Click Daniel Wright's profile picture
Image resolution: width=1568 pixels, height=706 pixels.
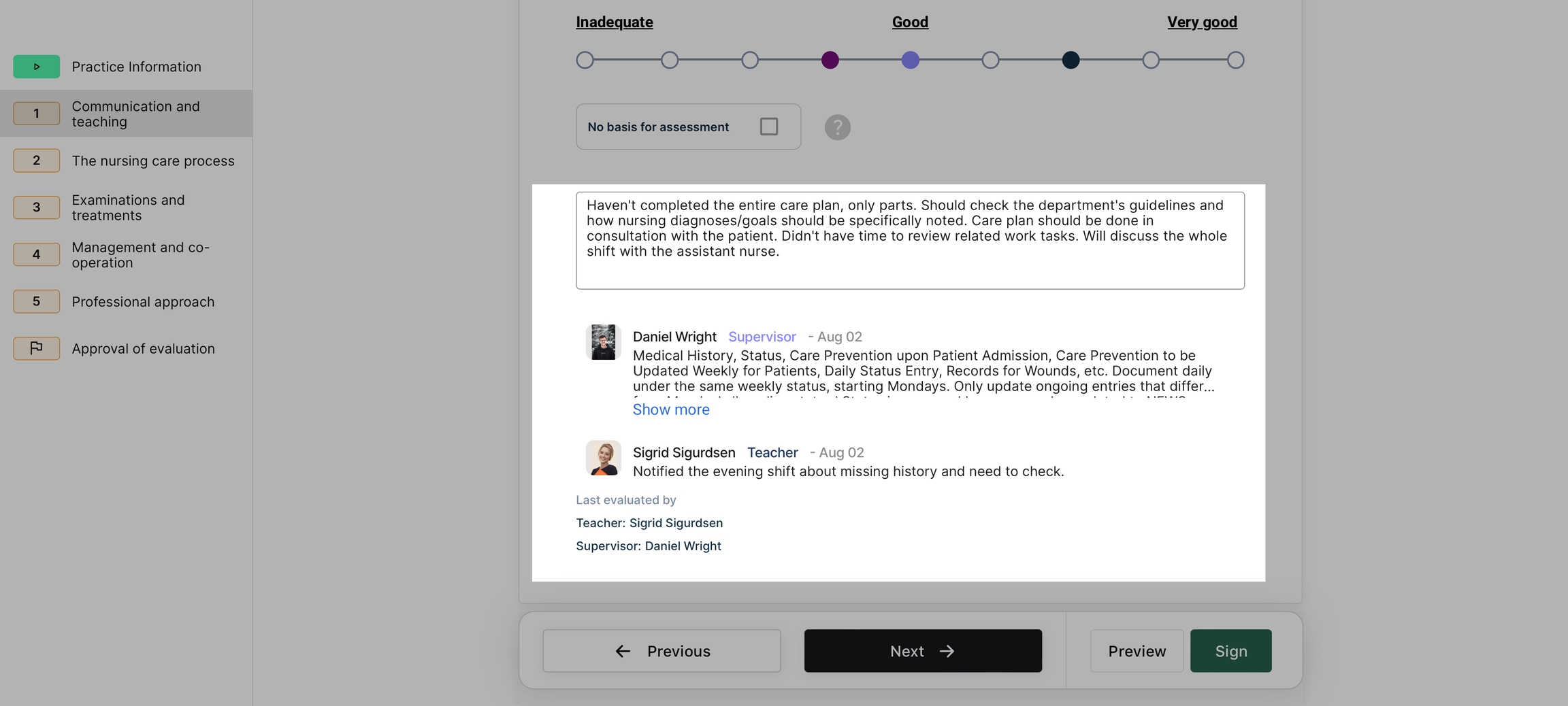[x=603, y=342]
